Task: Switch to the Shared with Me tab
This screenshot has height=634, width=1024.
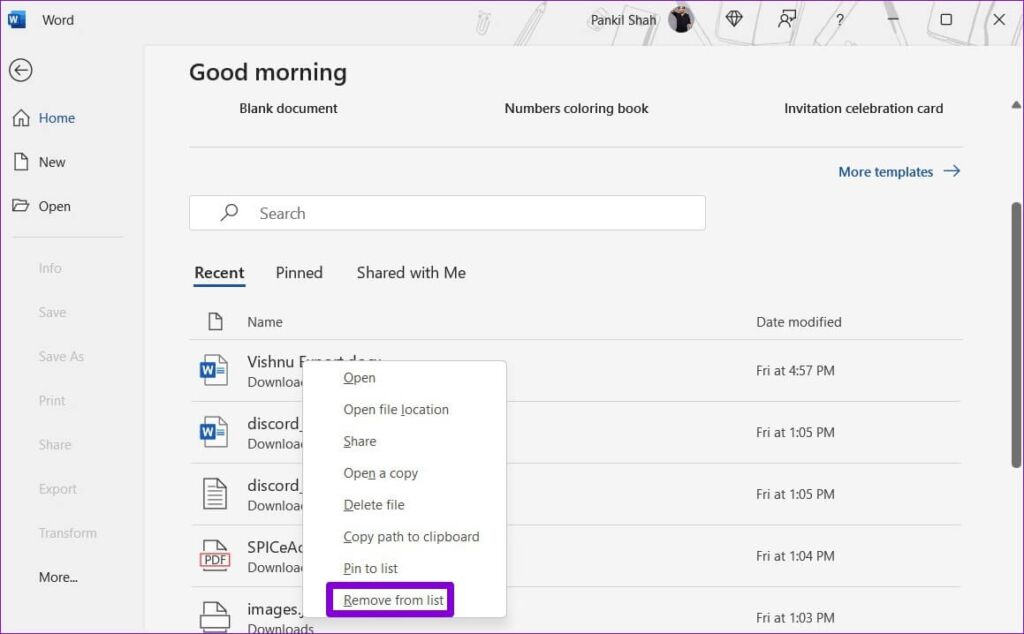Action: pyautogui.click(x=411, y=273)
